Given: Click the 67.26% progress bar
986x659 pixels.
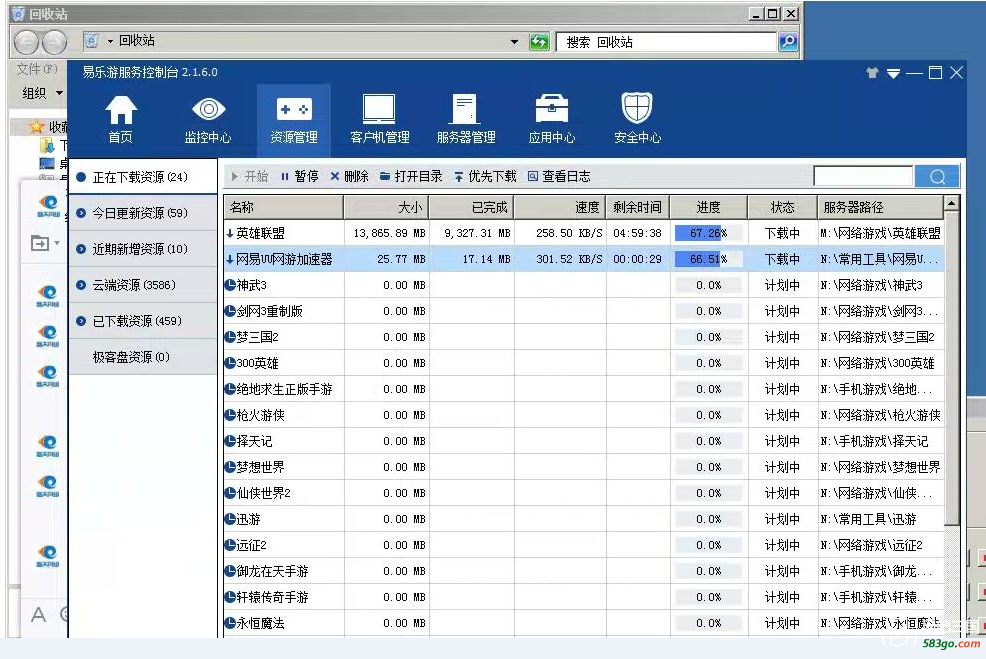Looking at the screenshot, I should [x=709, y=233].
